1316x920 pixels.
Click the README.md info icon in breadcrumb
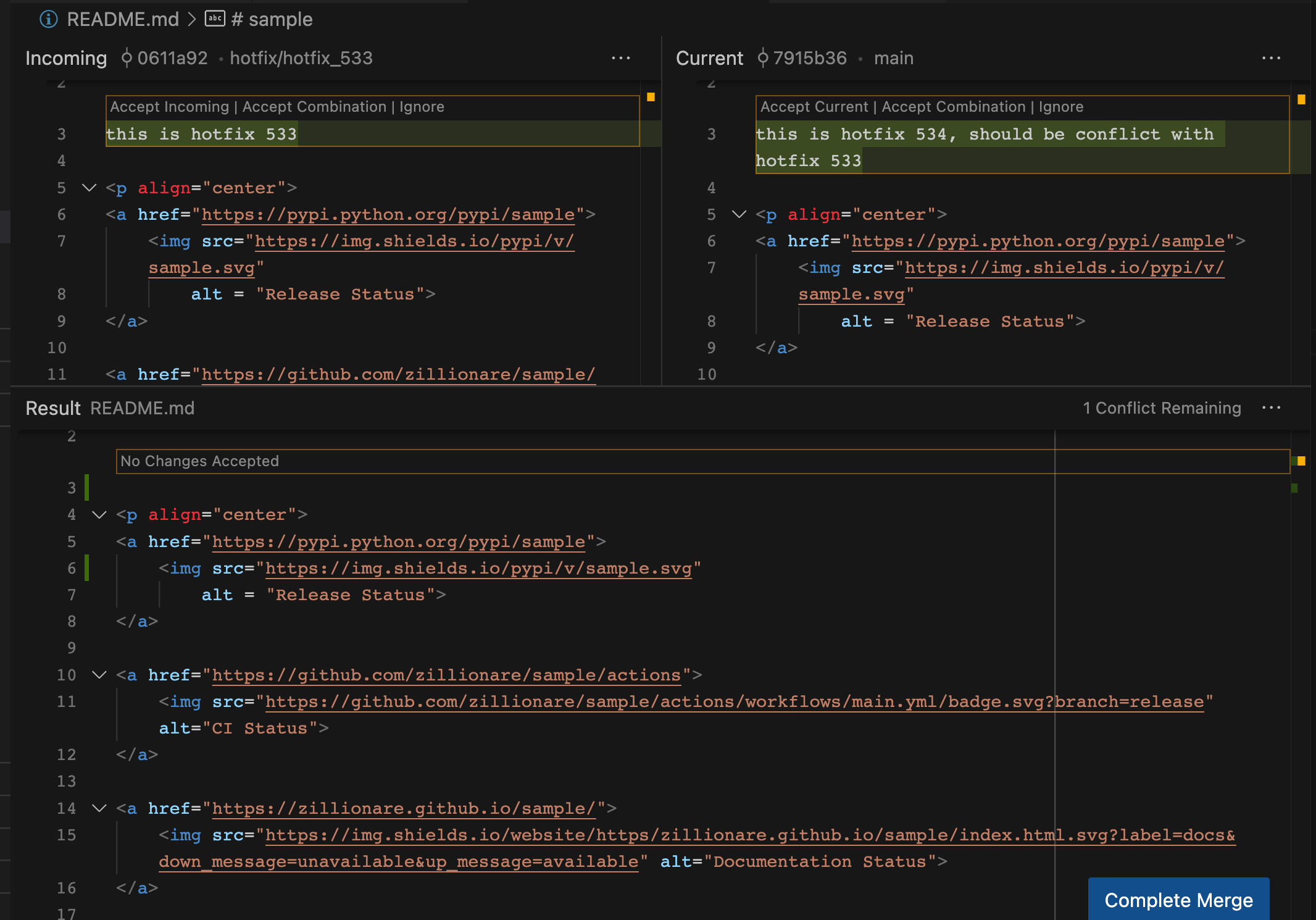(x=48, y=19)
